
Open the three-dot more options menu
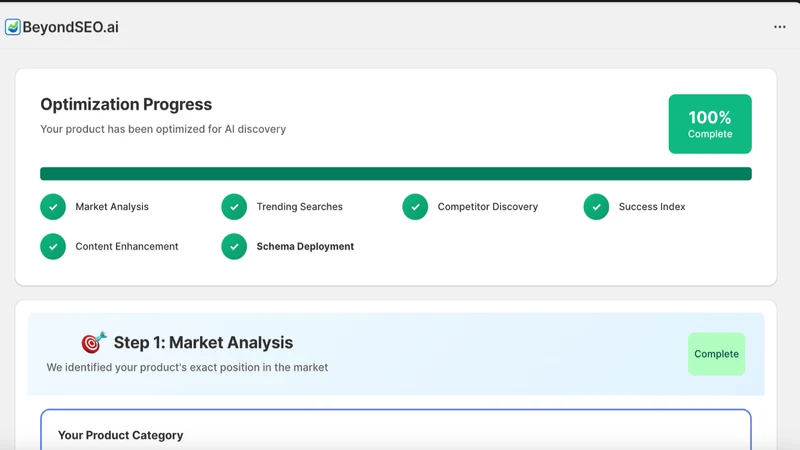(780, 27)
